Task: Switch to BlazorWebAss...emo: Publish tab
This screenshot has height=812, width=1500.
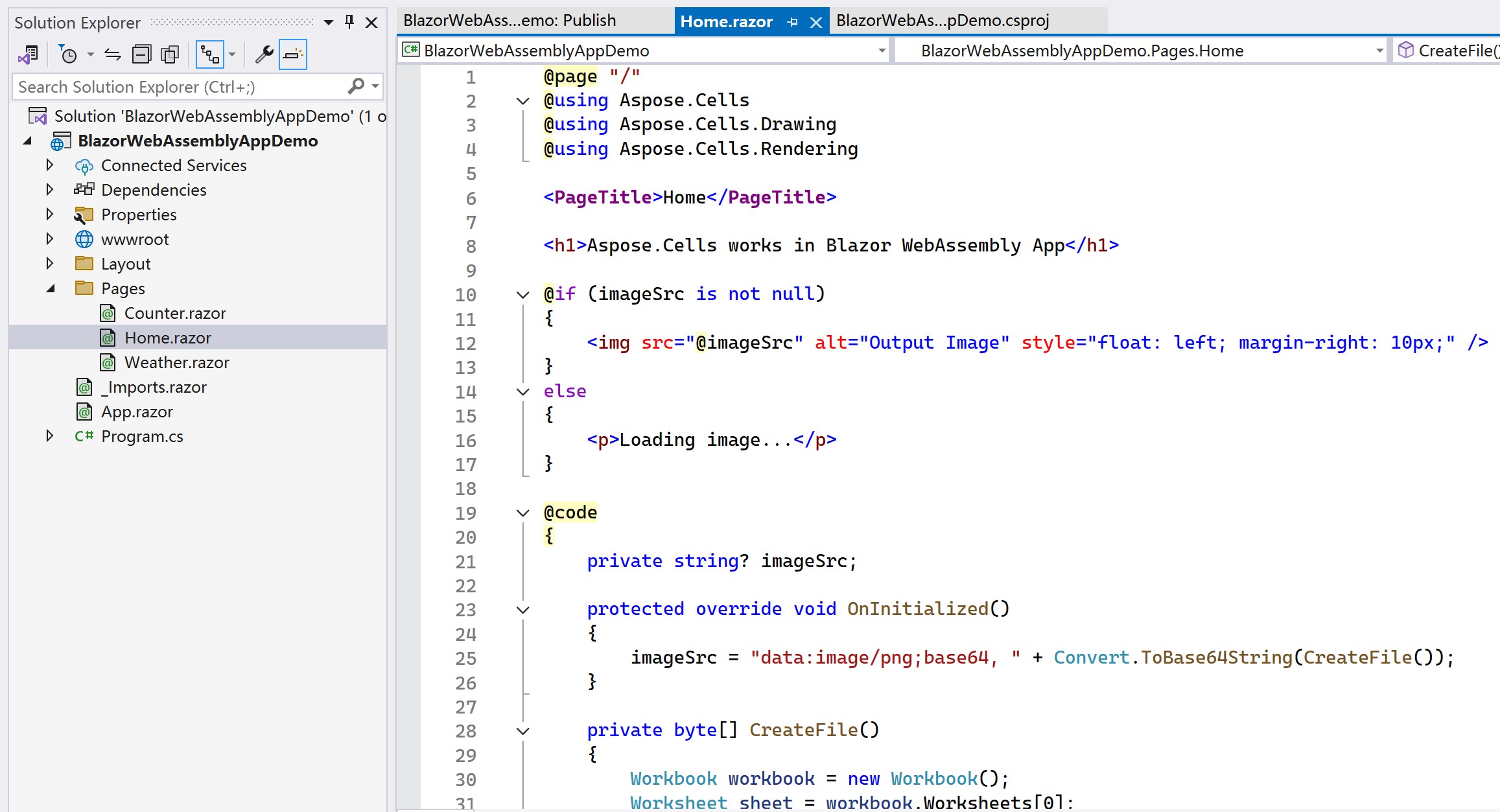Action: 510,21
